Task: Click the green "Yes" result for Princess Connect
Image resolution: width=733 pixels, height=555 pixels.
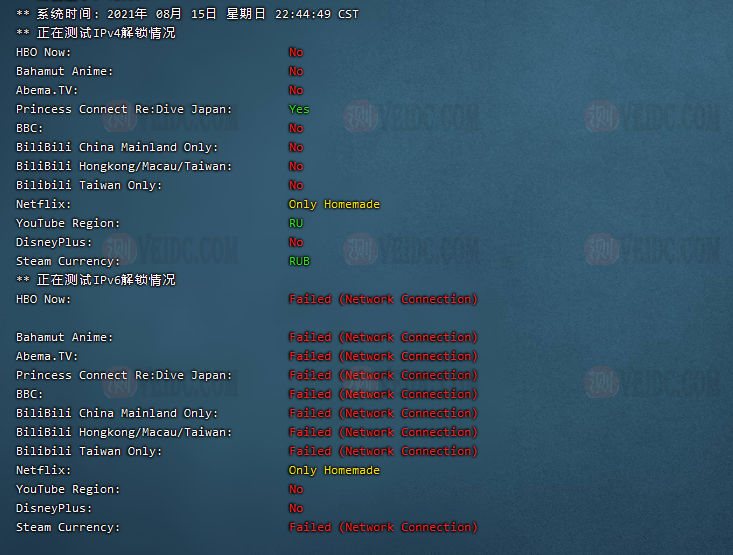Action: pos(299,109)
